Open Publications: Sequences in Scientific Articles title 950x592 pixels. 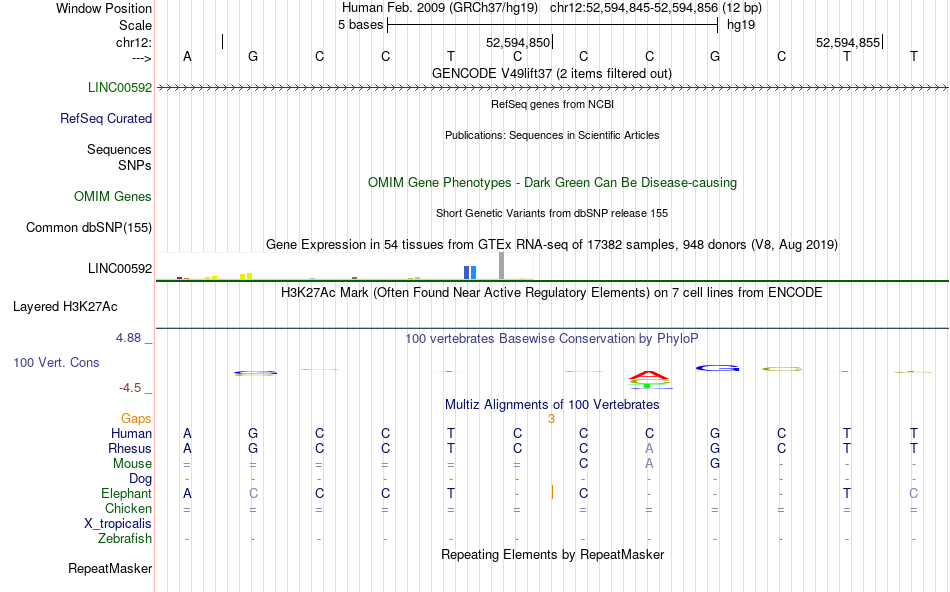[x=552, y=135]
